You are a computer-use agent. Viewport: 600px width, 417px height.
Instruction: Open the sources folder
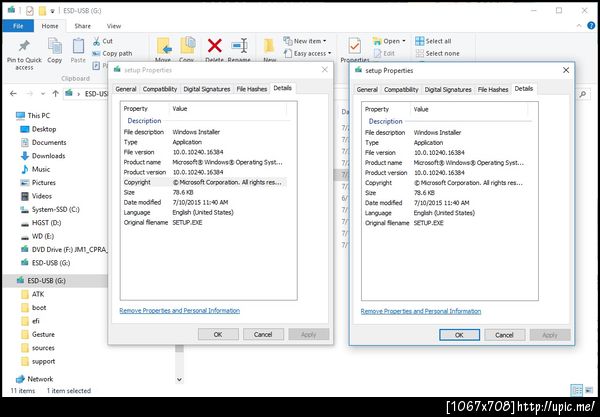click(38, 348)
